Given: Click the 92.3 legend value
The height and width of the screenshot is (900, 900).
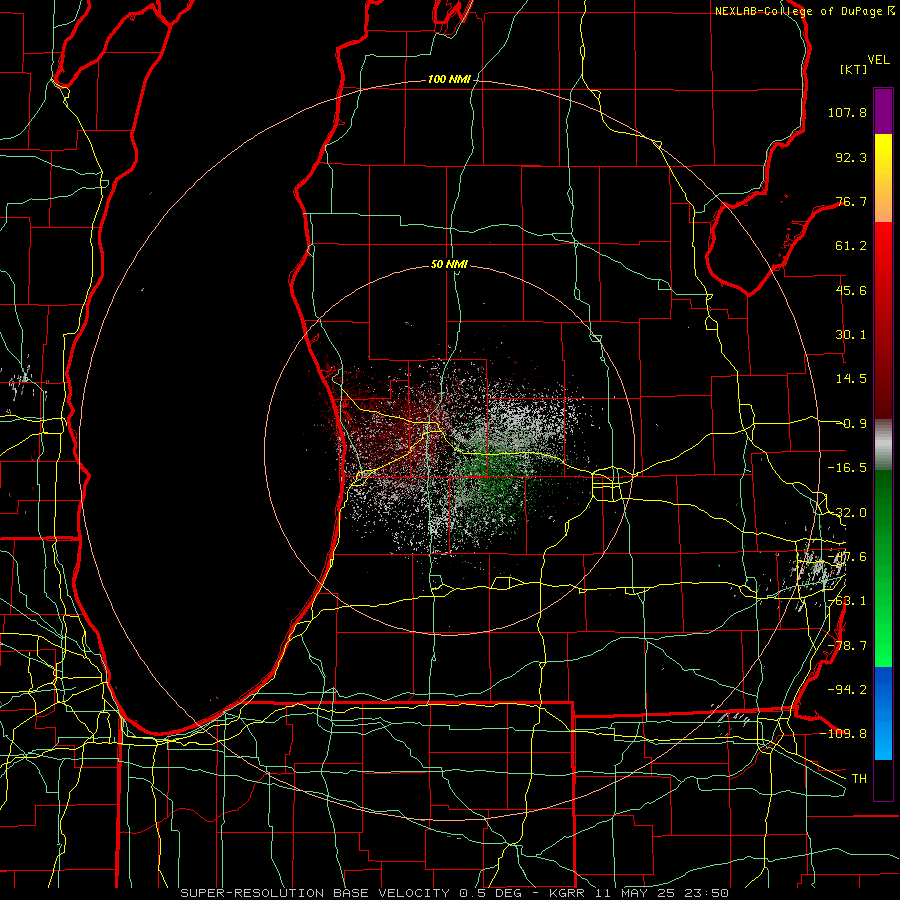Looking at the screenshot, I should (851, 157).
